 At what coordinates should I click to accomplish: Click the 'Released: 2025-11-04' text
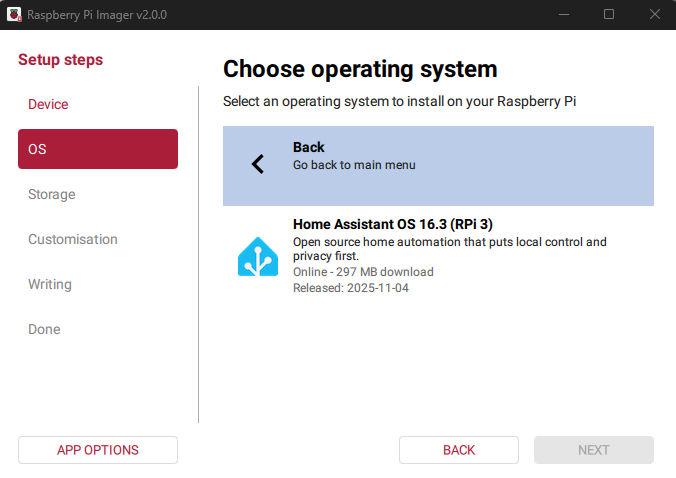click(350, 288)
